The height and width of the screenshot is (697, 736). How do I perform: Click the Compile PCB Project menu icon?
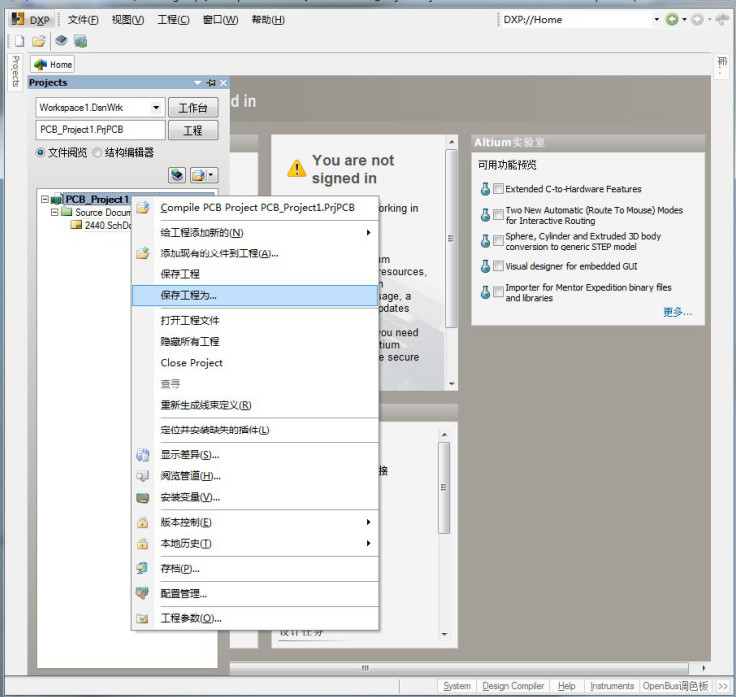(x=143, y=207)
